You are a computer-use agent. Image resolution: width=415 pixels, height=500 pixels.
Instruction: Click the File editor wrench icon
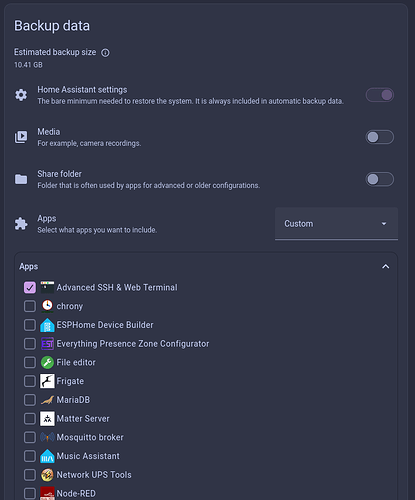(47, 362)
